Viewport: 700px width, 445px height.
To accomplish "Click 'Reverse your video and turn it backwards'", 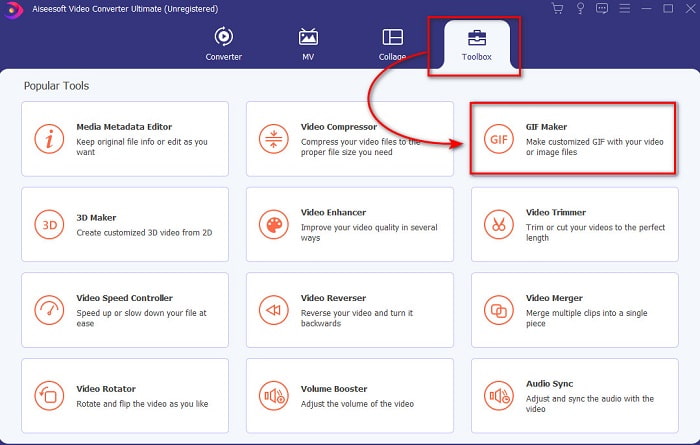I will pos(357,318).
